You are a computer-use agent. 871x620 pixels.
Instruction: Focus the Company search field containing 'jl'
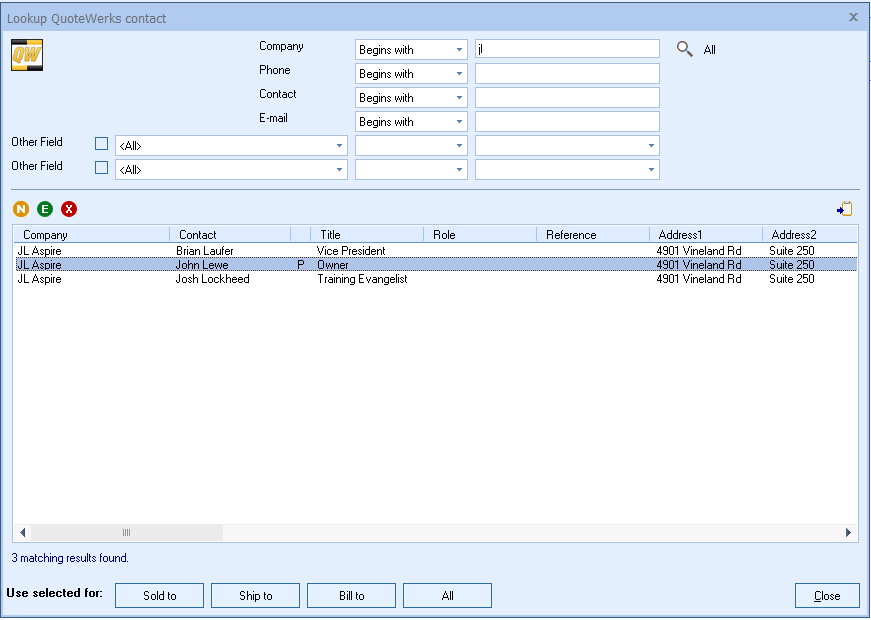tap(567, 49)
